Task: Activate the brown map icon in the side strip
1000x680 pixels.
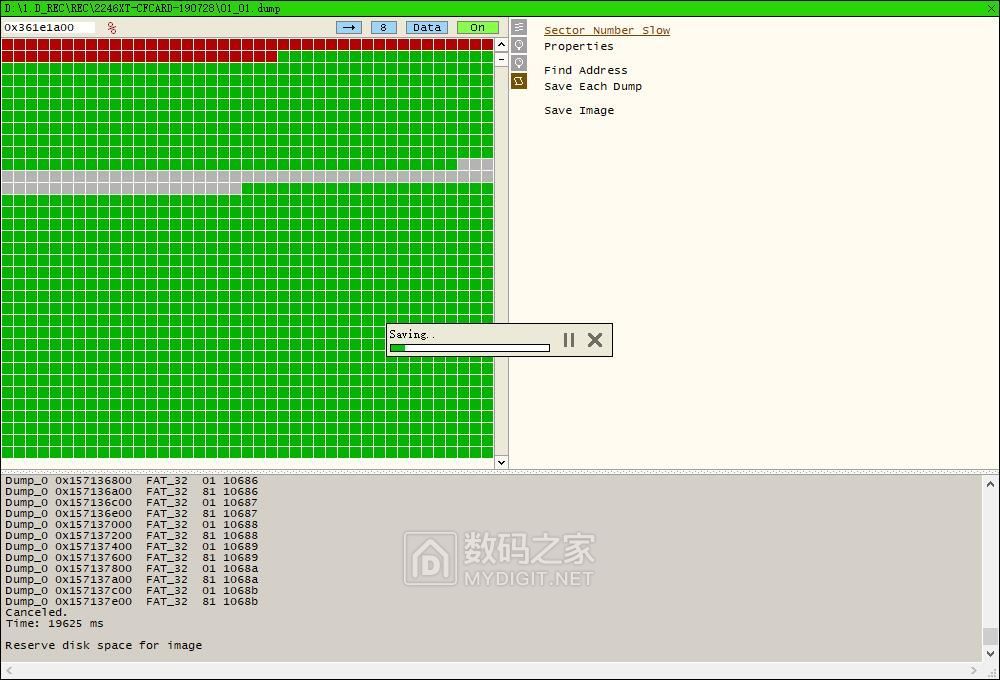Action: click(x=519, y=81)
